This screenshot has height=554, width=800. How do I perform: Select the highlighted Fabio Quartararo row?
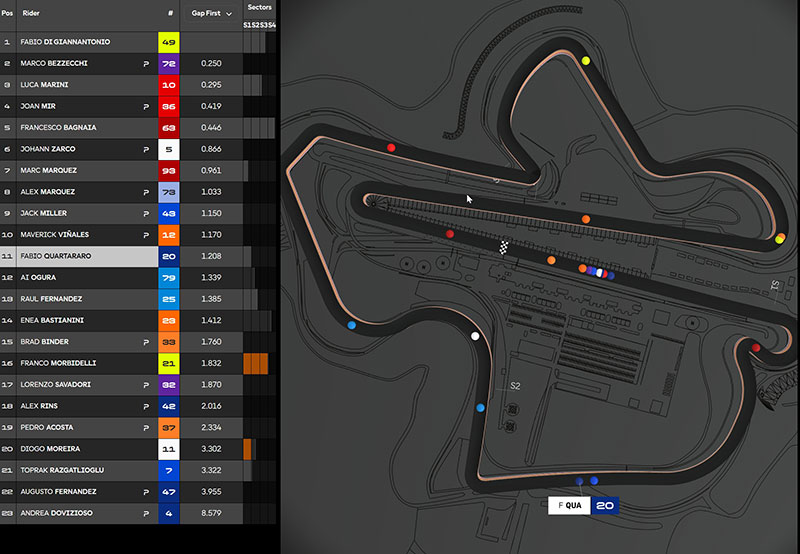point(78,256)
